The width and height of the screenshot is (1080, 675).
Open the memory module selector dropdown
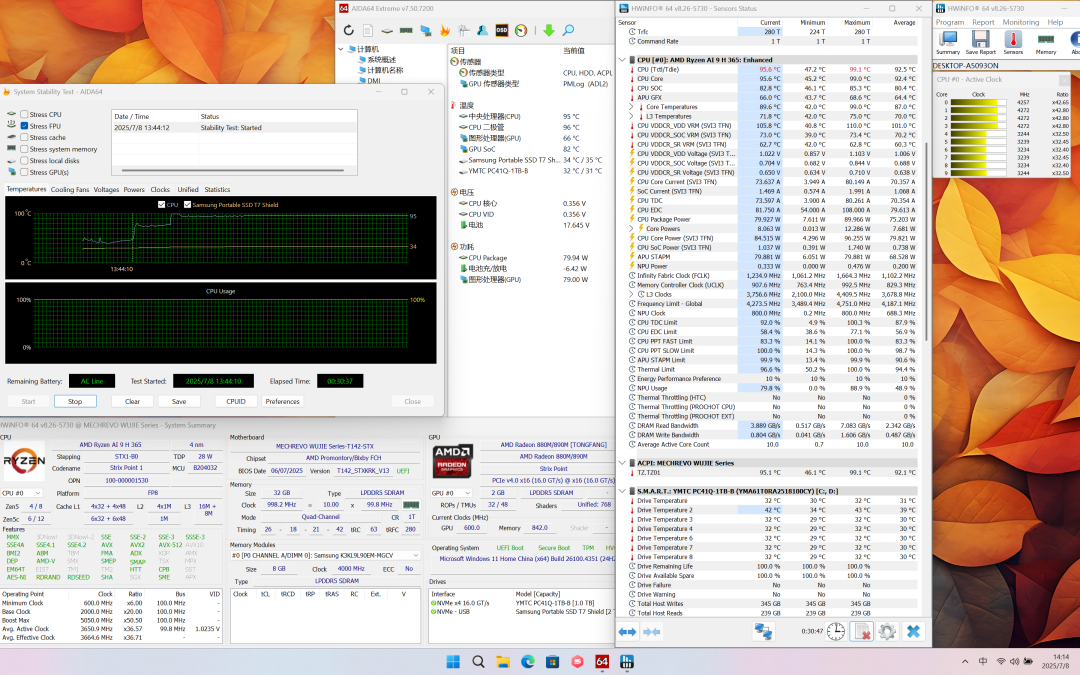(x=325, y=555)
